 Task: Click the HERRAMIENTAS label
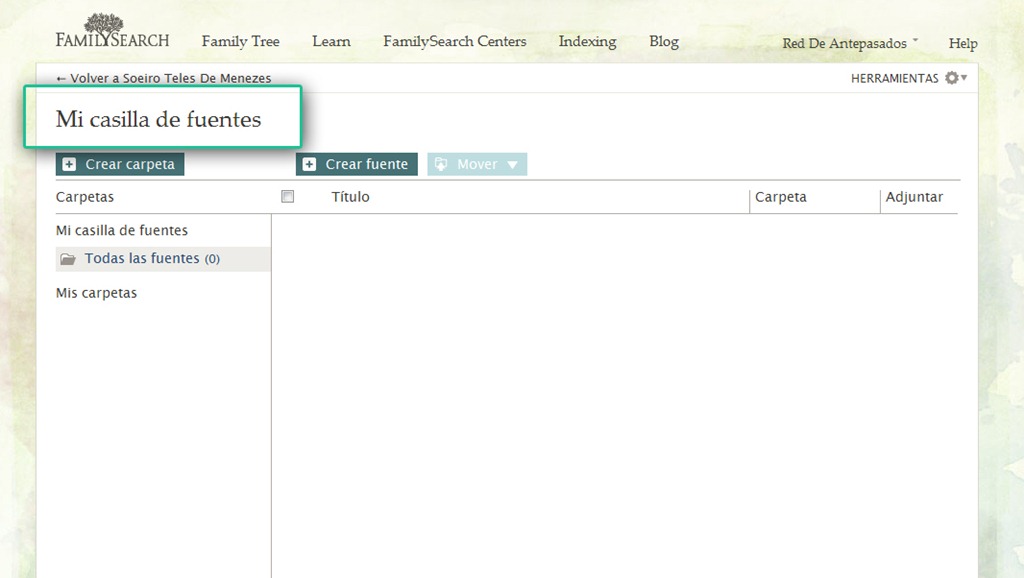[894, 78]
